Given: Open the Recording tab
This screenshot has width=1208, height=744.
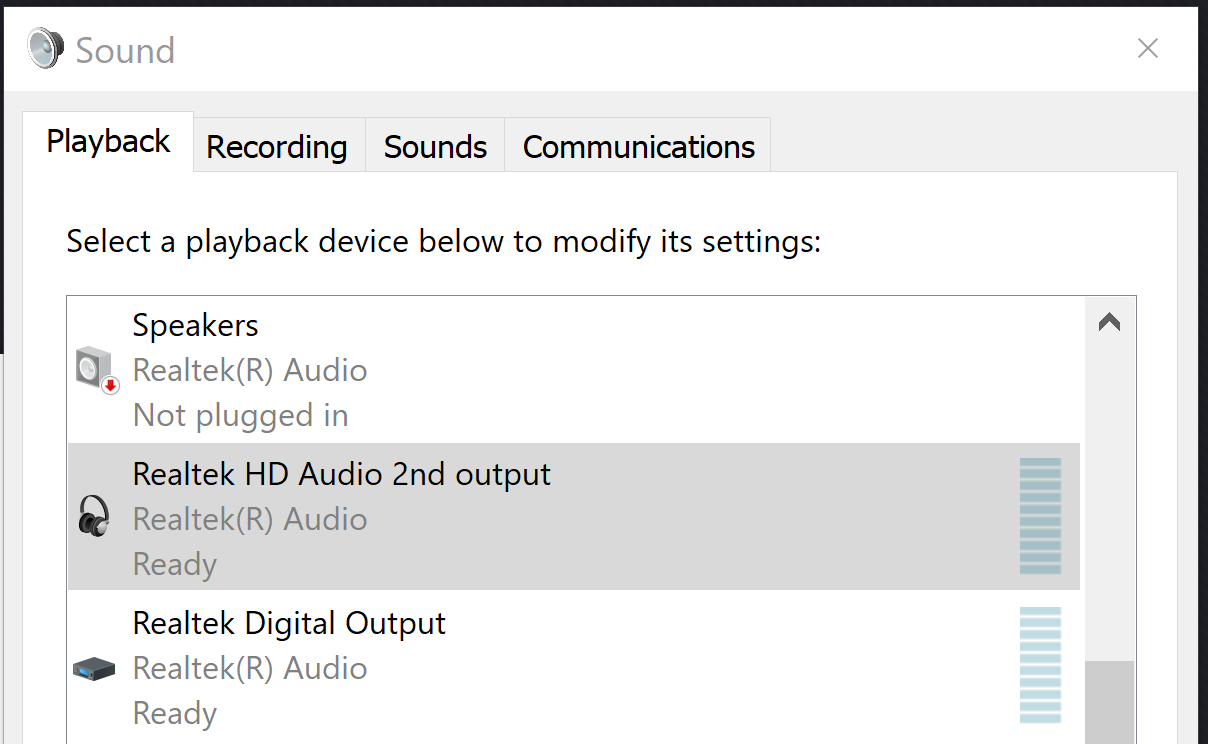Looking at the screenshot, I should pos(277,147).
